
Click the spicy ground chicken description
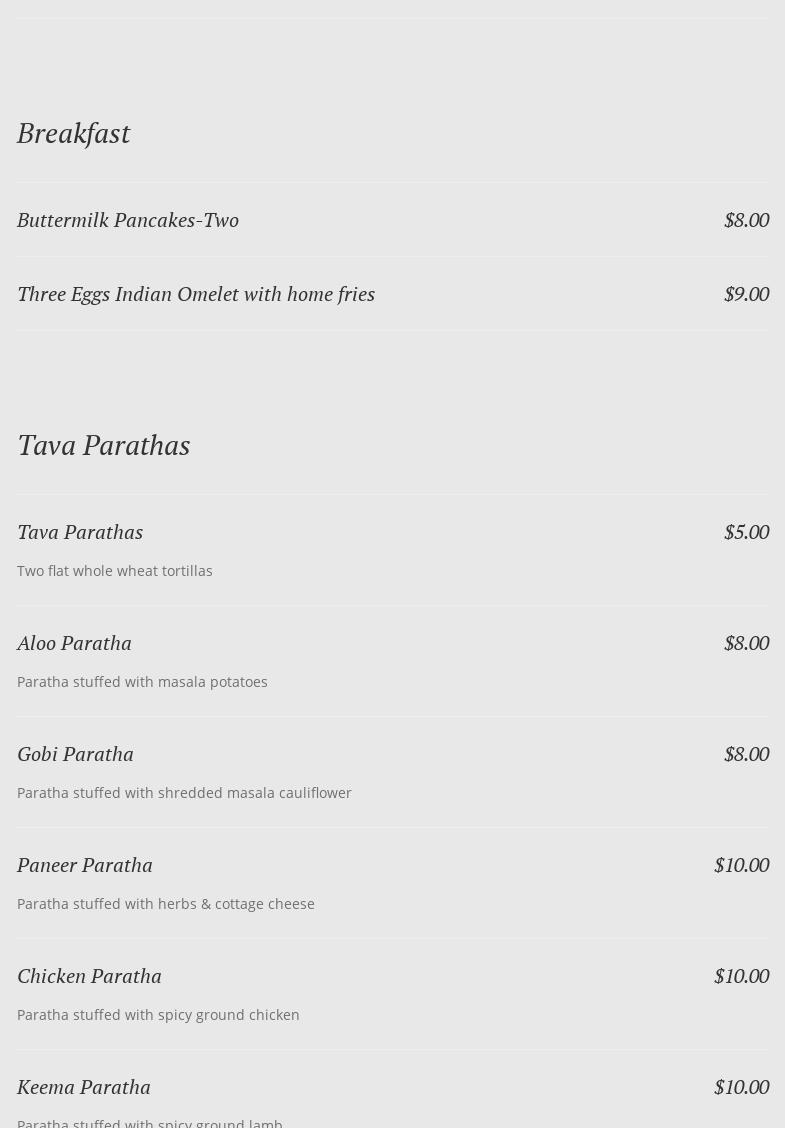click(158, 1015)
